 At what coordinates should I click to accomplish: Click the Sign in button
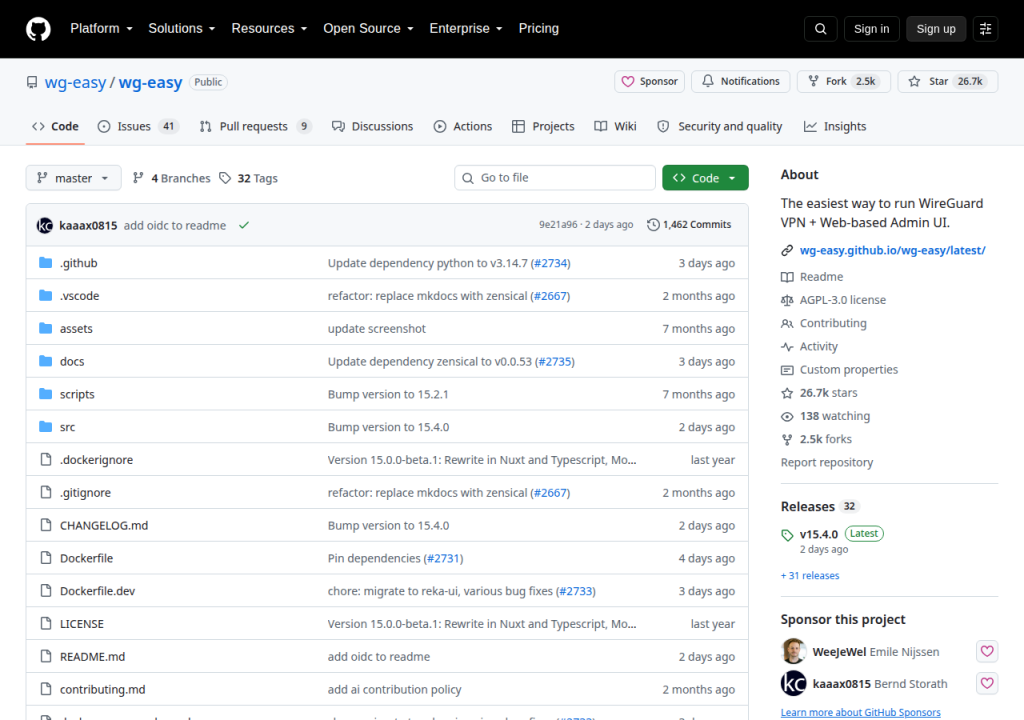(871, 29)
